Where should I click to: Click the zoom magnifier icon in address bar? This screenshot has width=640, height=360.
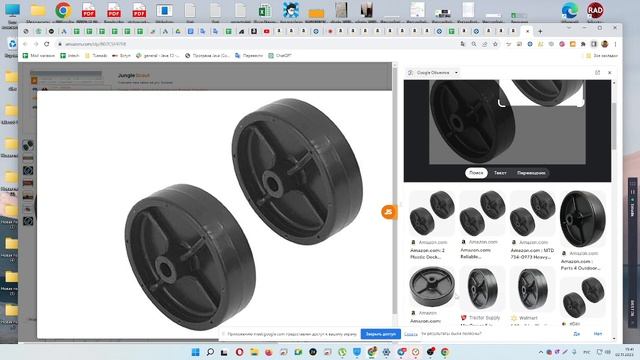point(474,44)
